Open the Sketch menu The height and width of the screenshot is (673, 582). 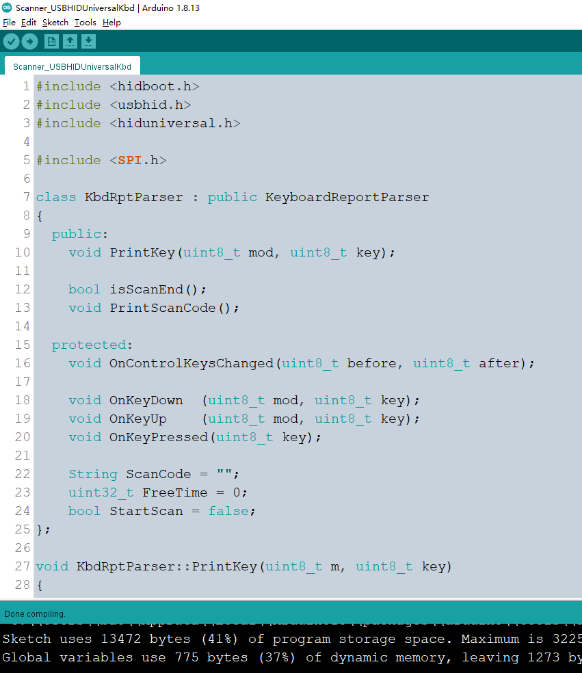[x=55, y=22]
